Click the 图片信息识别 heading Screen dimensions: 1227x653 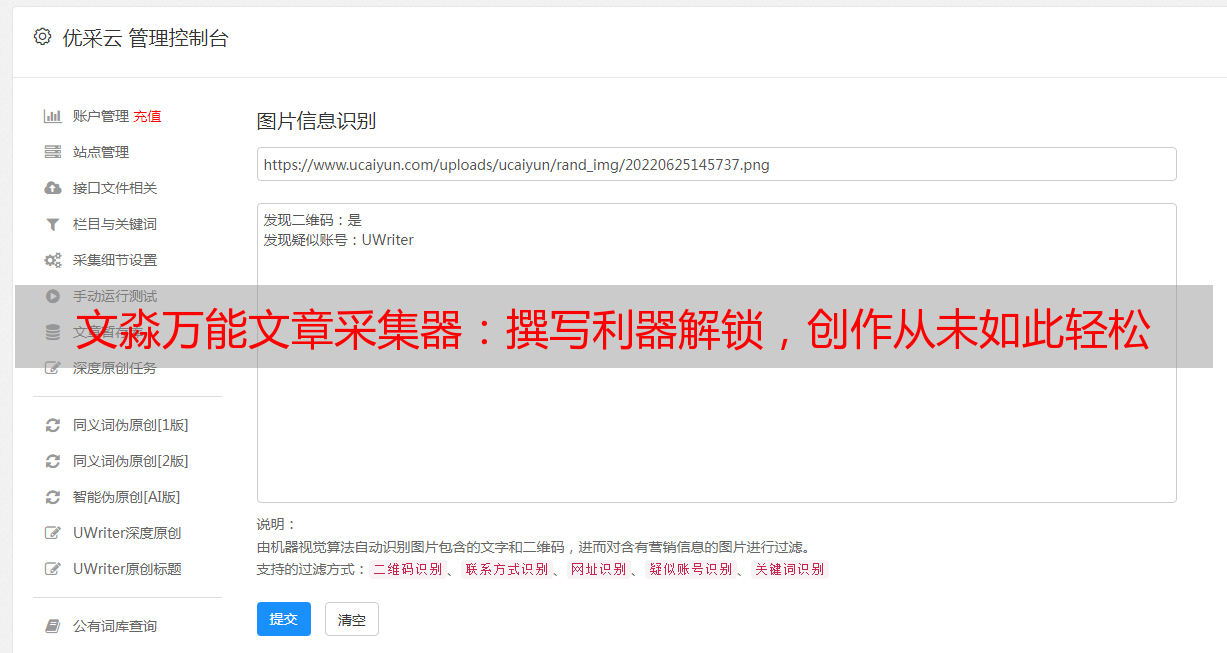(x=316, y=121)
